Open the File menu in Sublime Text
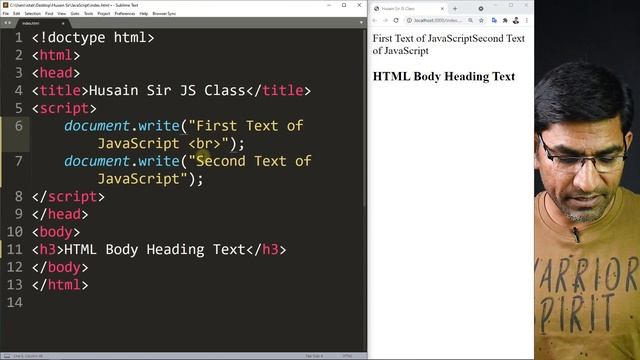This screenshot has height=360, width=640. tap(6, 13)
